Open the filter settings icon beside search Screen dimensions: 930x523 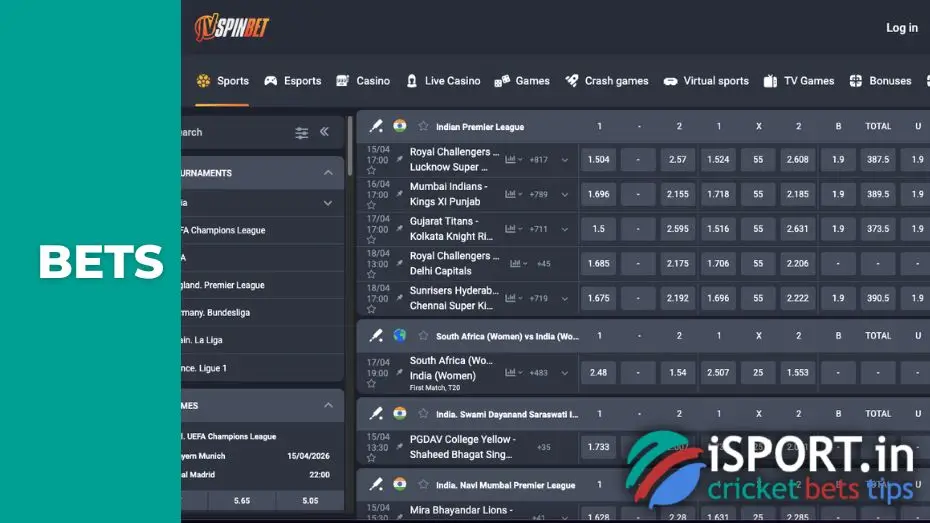pos(301,132)
